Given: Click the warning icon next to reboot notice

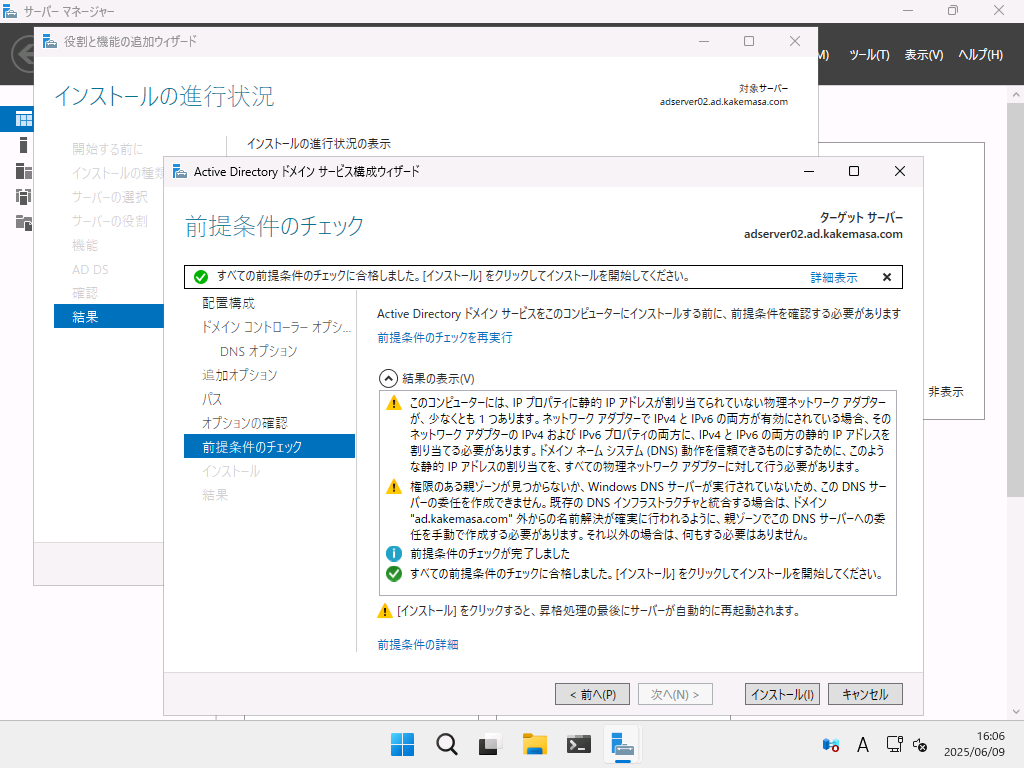Looking at the screenshot, I should pos(385,611).
